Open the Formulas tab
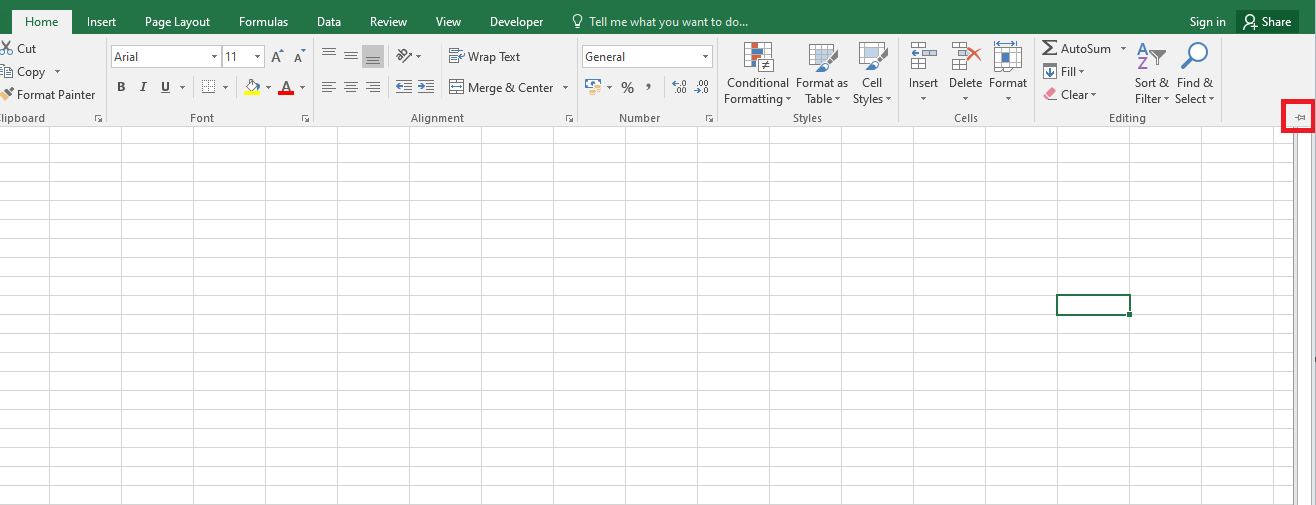The image size is (1316, 505). [263, 22]
